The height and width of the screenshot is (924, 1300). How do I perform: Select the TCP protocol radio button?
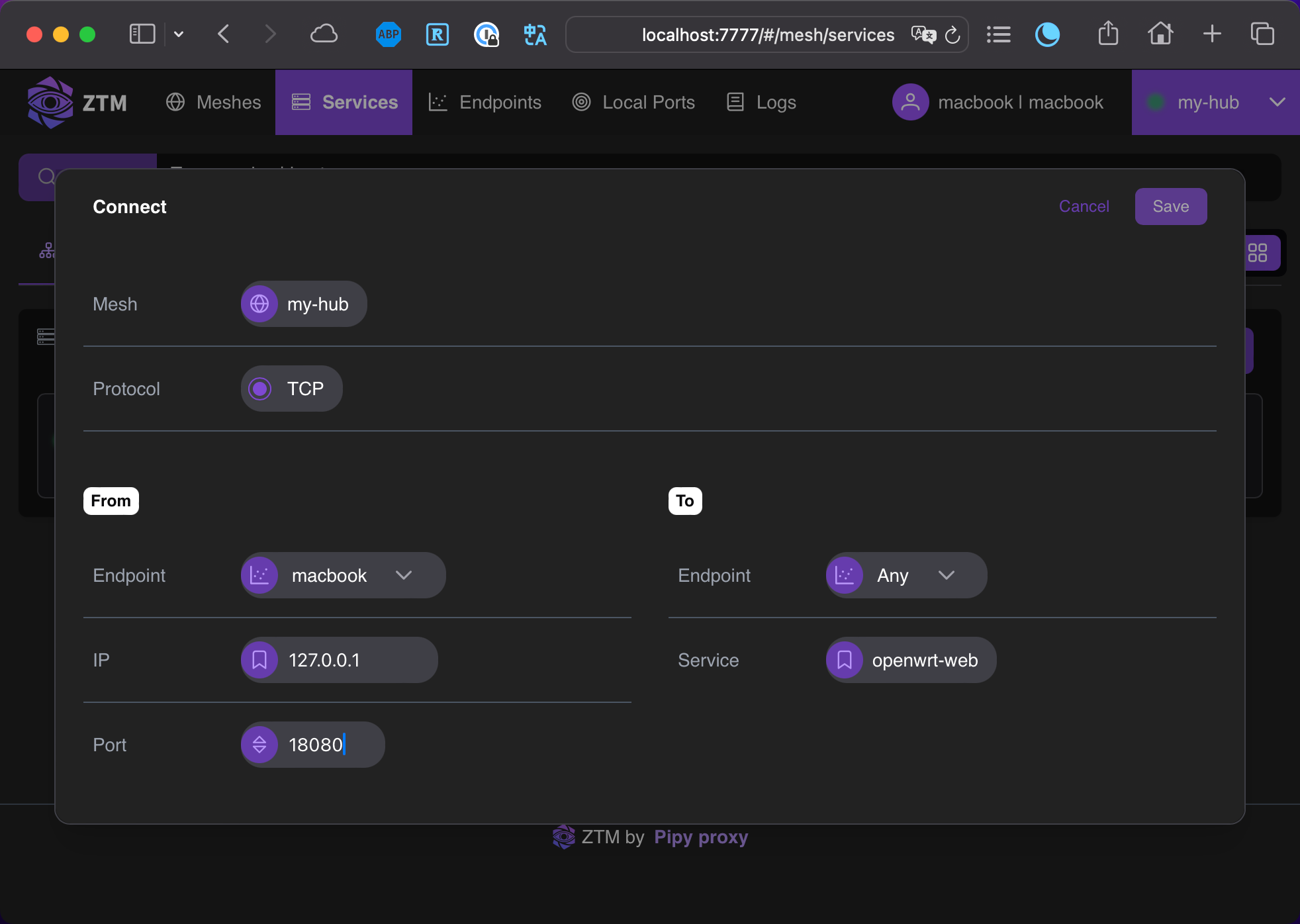[260, 389]
